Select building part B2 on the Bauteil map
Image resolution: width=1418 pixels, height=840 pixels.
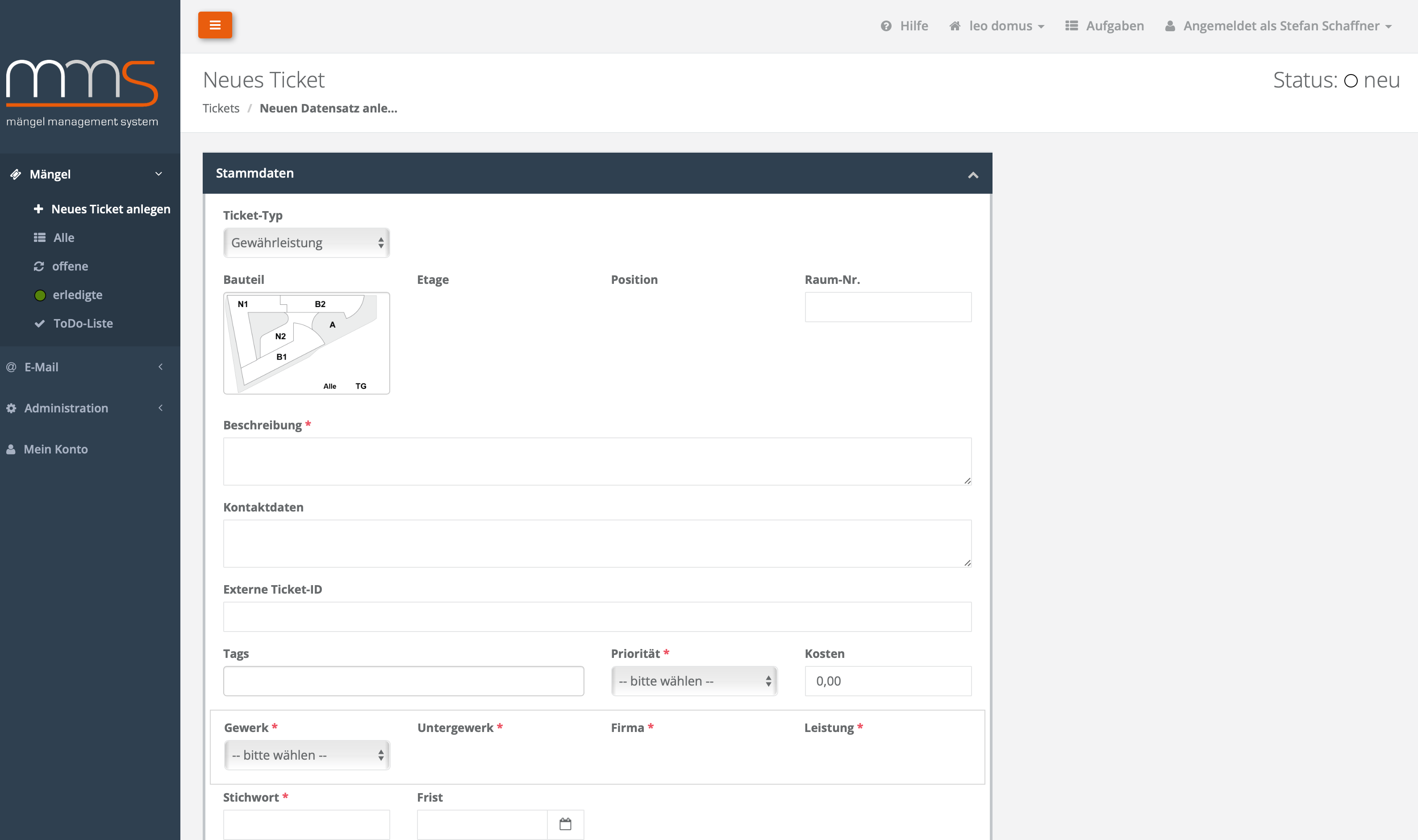(321, 304)
